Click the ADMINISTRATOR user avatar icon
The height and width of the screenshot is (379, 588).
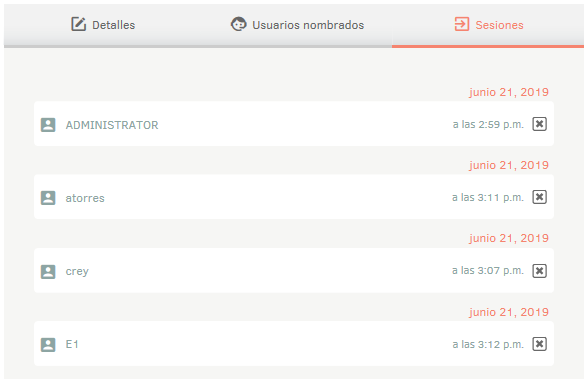click(x=48, y=125)
